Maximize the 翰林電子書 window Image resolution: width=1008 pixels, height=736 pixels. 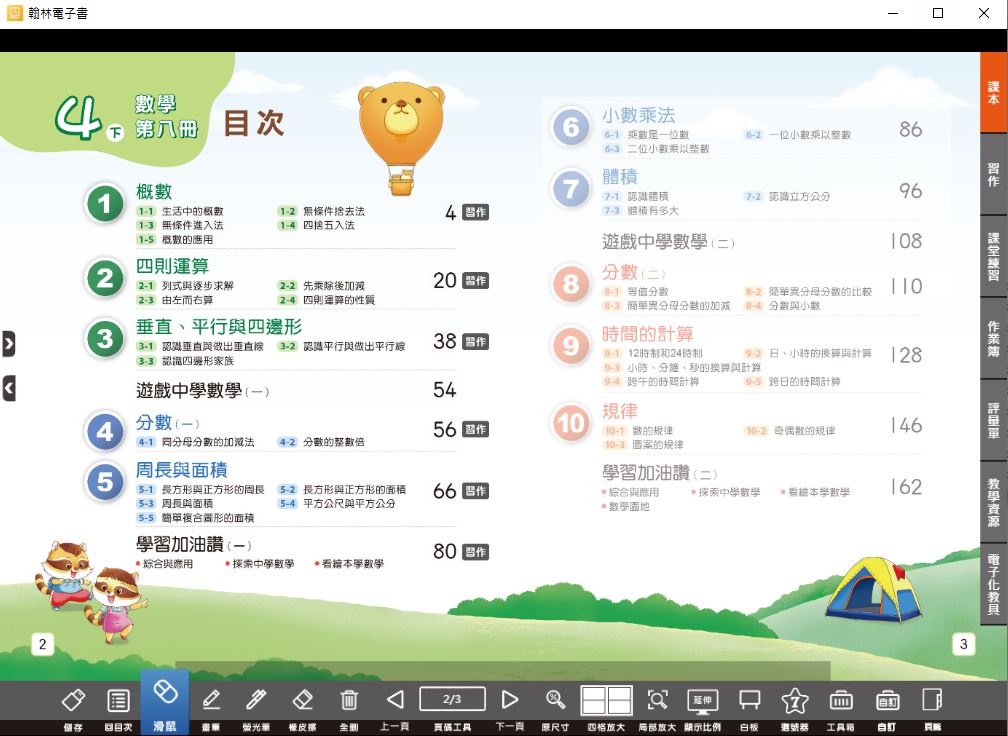[938, 13]
